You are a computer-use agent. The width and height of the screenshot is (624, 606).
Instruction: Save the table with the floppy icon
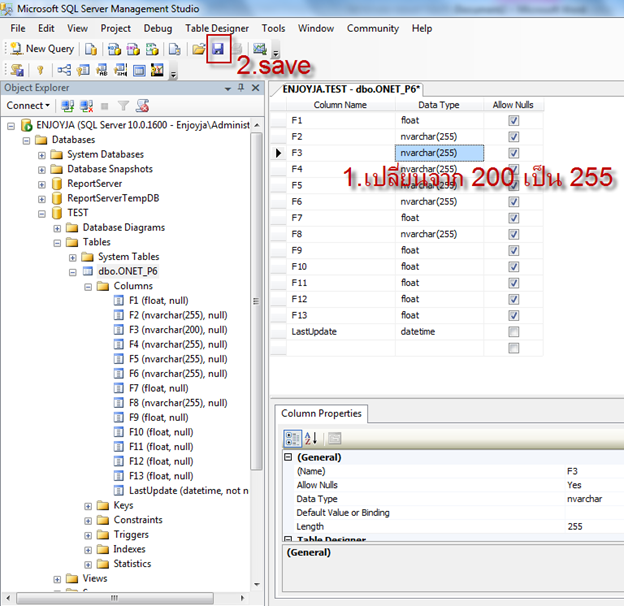click(218, 49)
